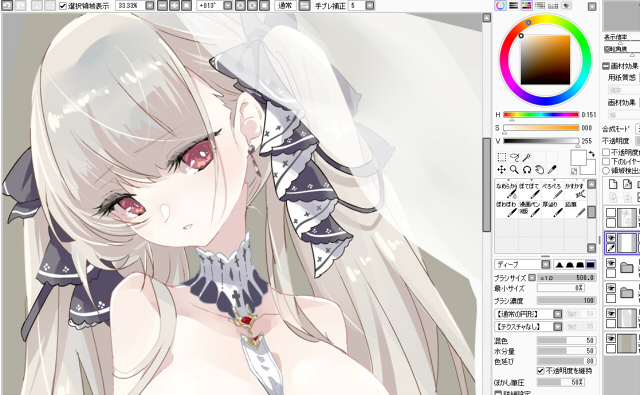Open the テクスチャなし texture dropdown

coord(558,326)
